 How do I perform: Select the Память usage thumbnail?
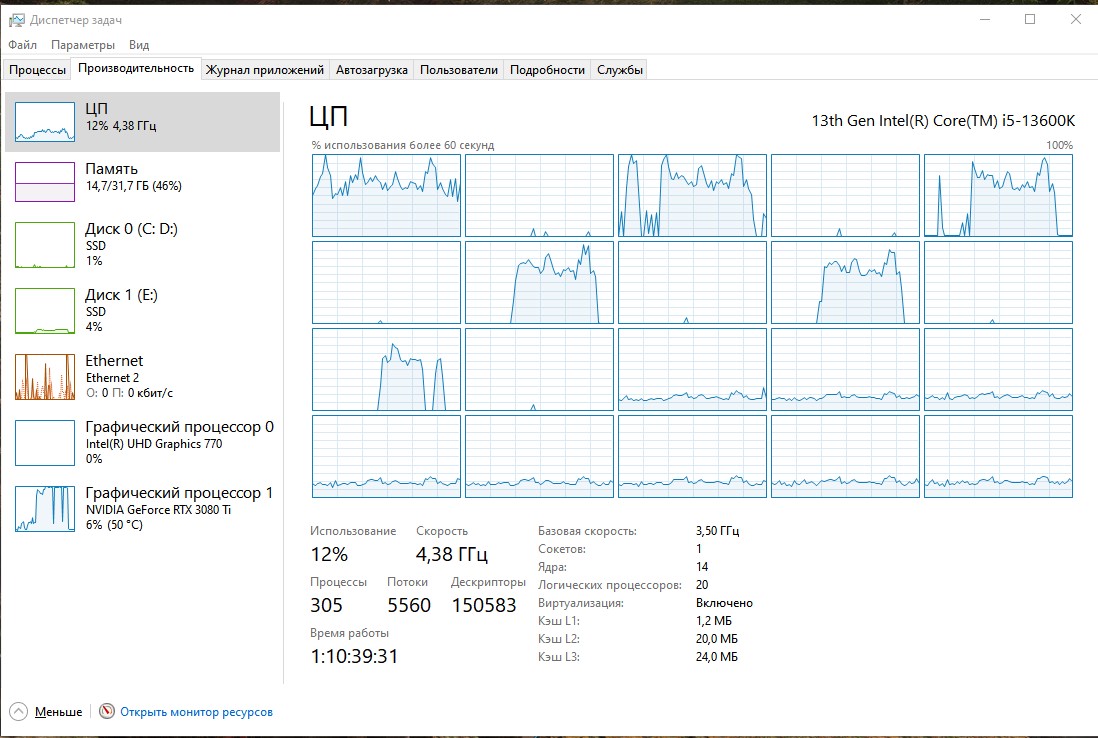[x=45, y=181]
